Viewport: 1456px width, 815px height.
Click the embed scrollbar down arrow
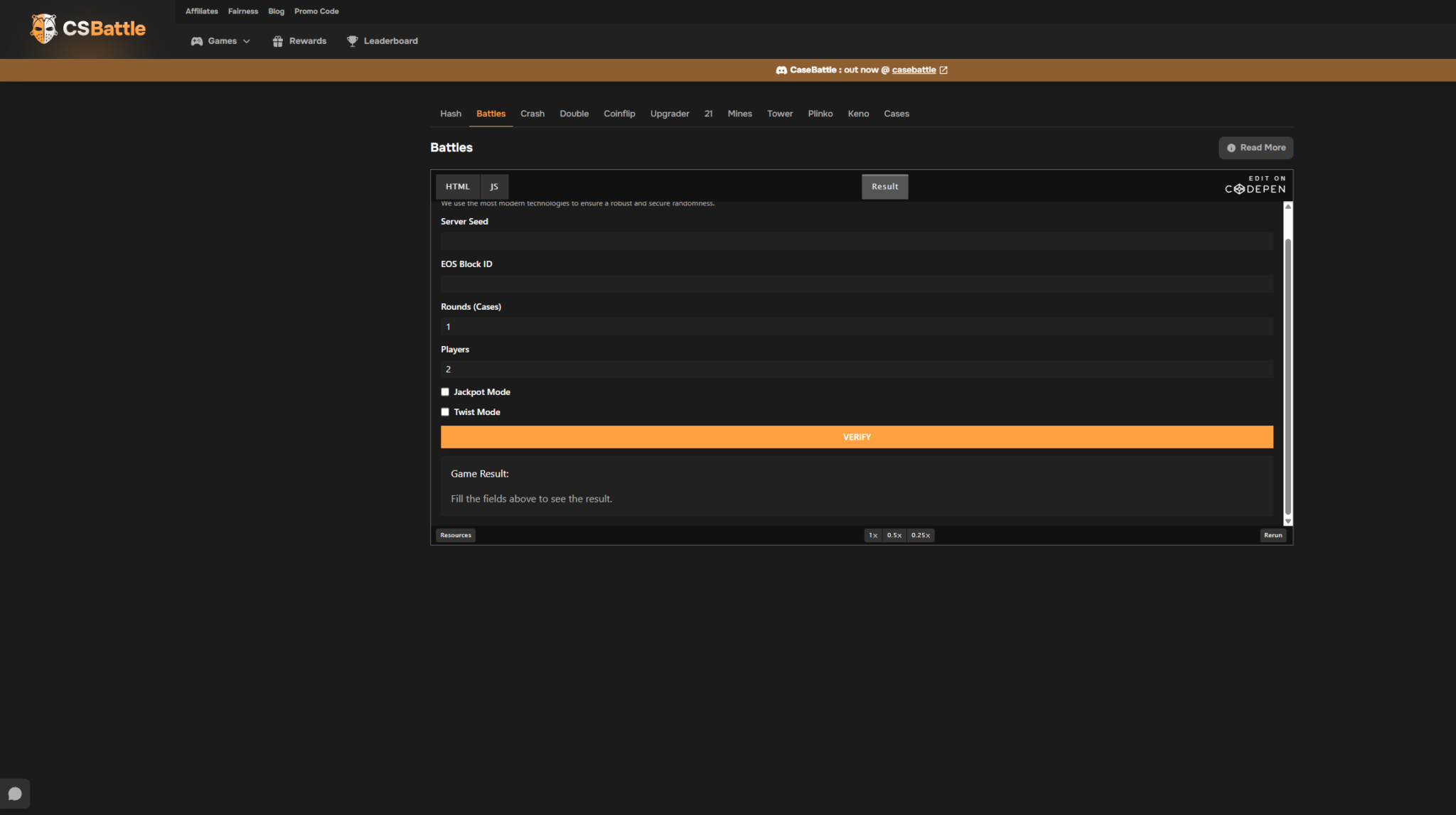click(x=1288, y=522)
